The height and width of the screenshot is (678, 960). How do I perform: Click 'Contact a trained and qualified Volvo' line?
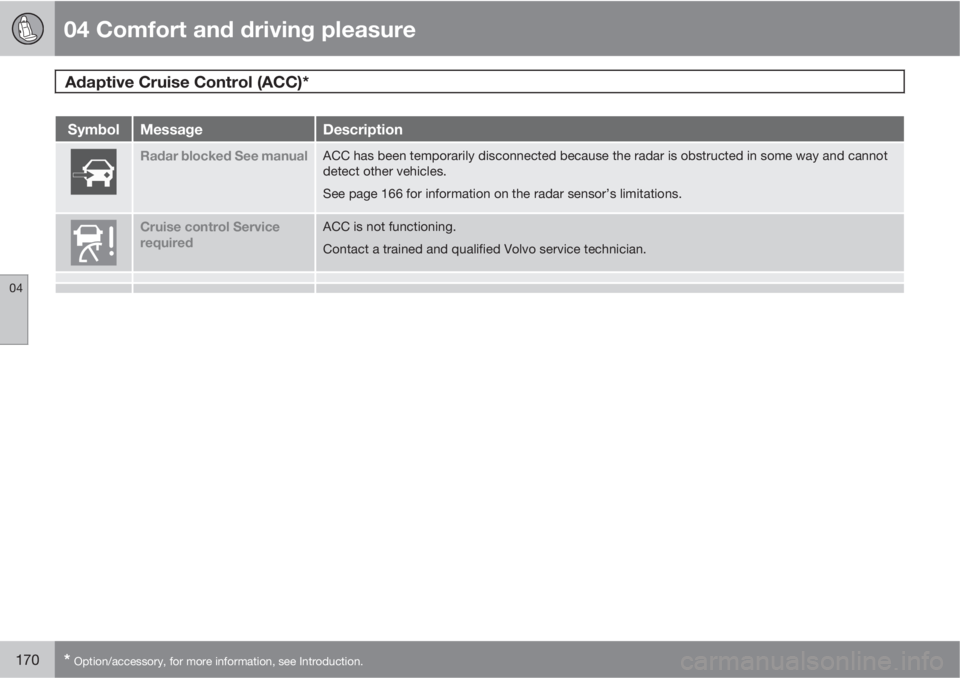pyautogui.click(x=484, y=249)
